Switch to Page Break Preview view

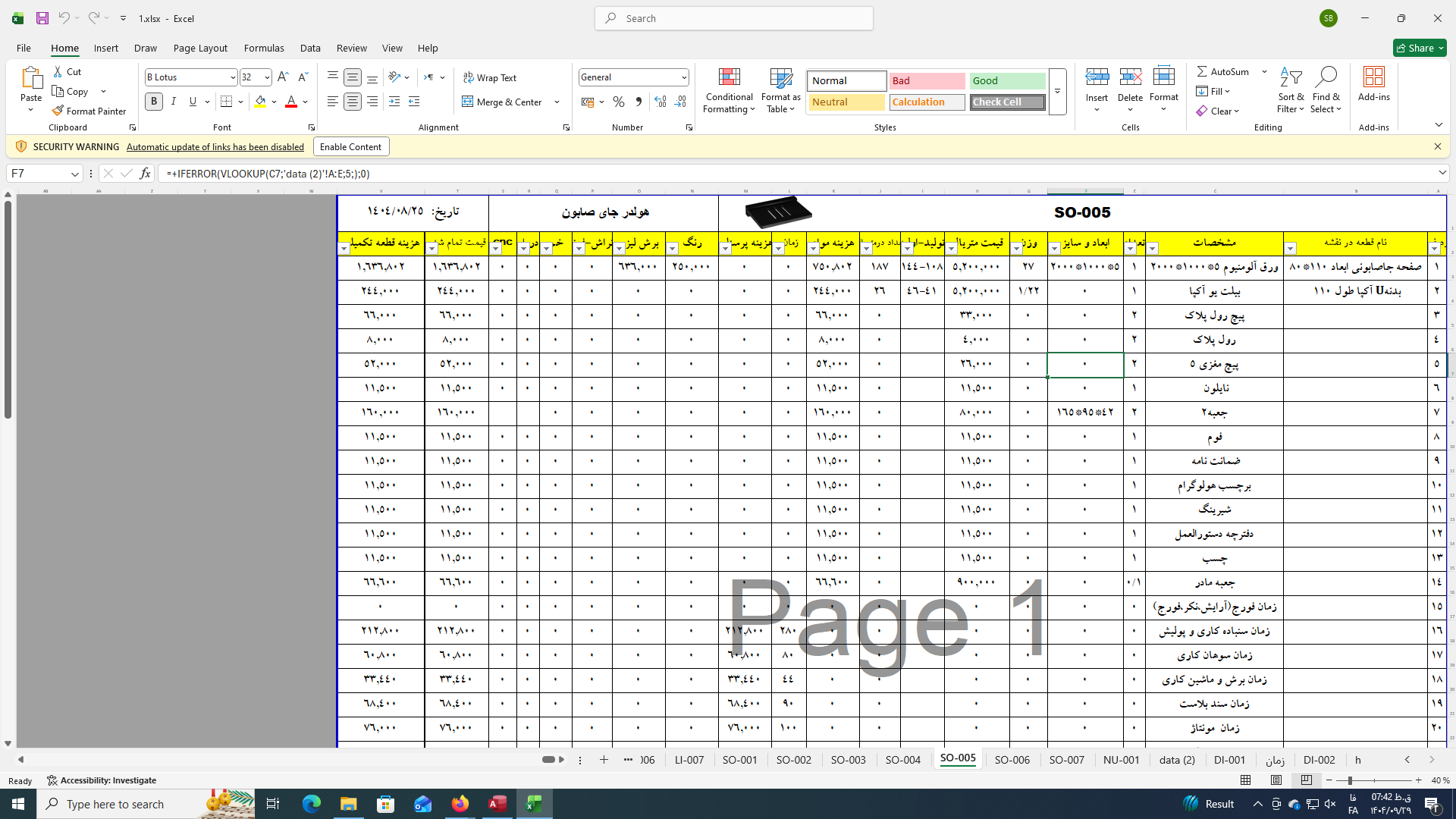point(1306,780)
